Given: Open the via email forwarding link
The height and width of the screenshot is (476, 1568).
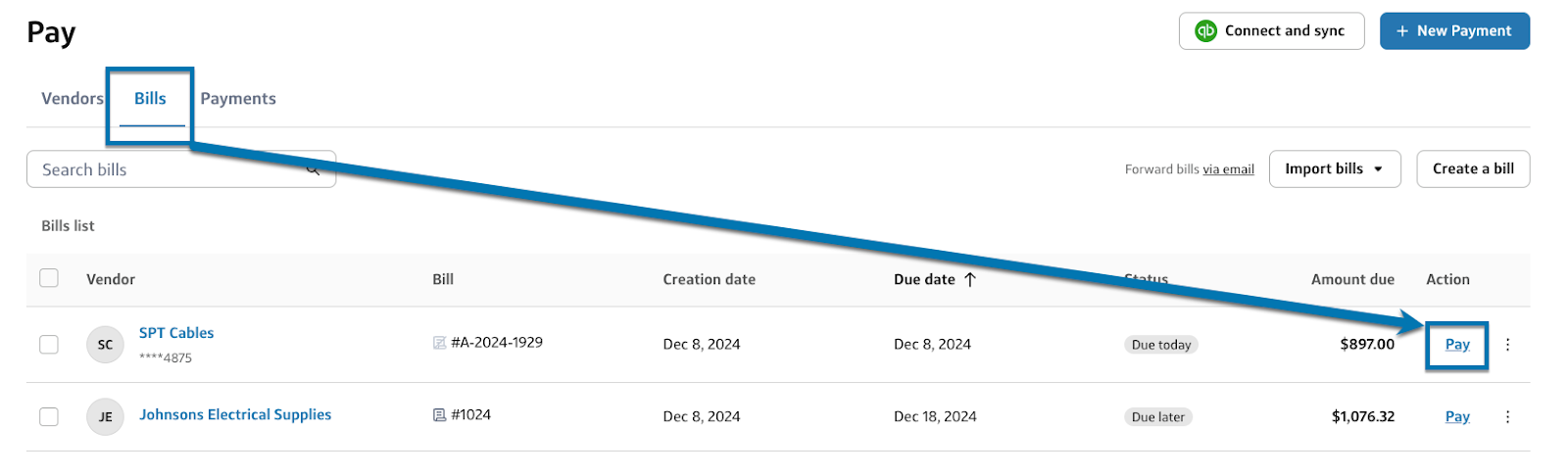Looking at the screenshot, I should [1229, 169].
